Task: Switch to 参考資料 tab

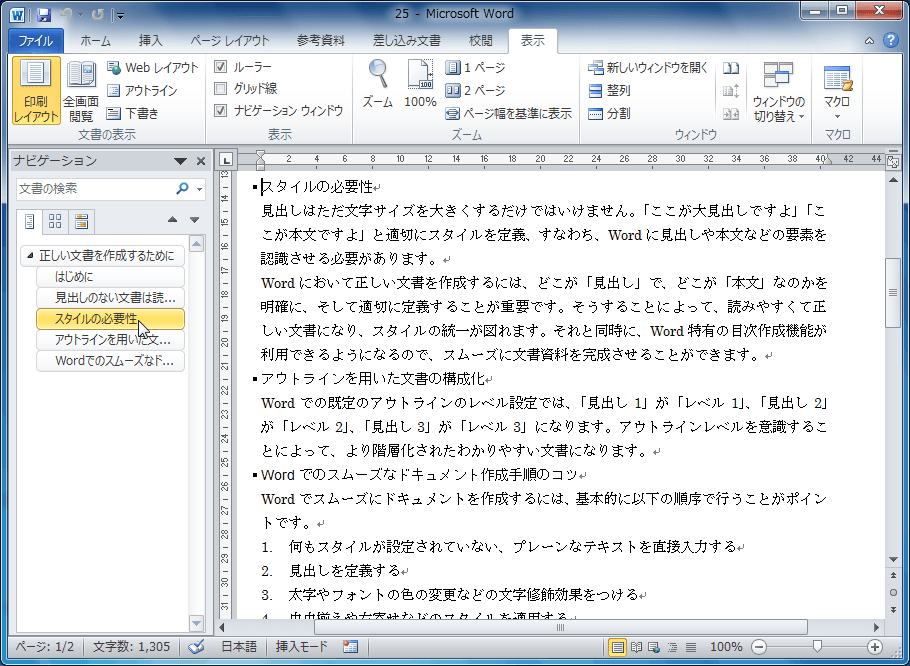Action: [x=320, y=41]
